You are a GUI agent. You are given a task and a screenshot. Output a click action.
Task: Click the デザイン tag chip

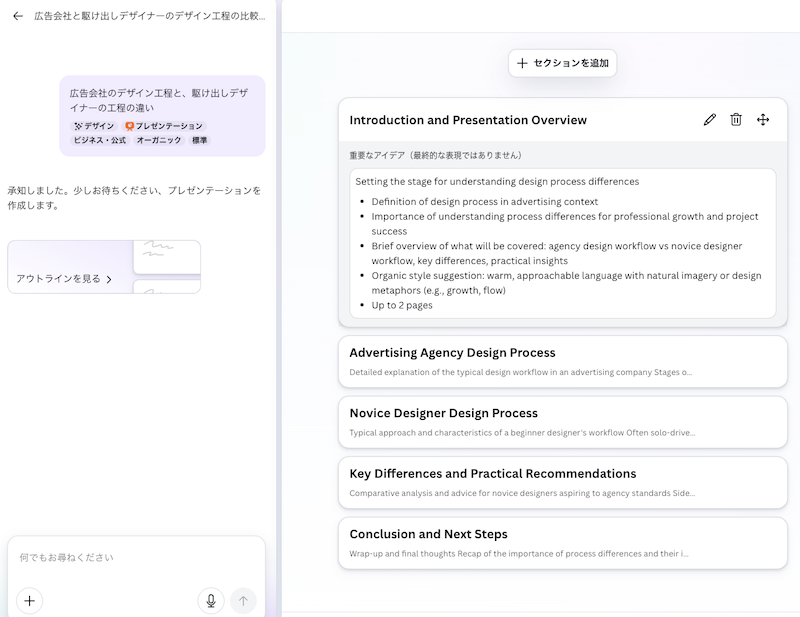click(94, 127)
